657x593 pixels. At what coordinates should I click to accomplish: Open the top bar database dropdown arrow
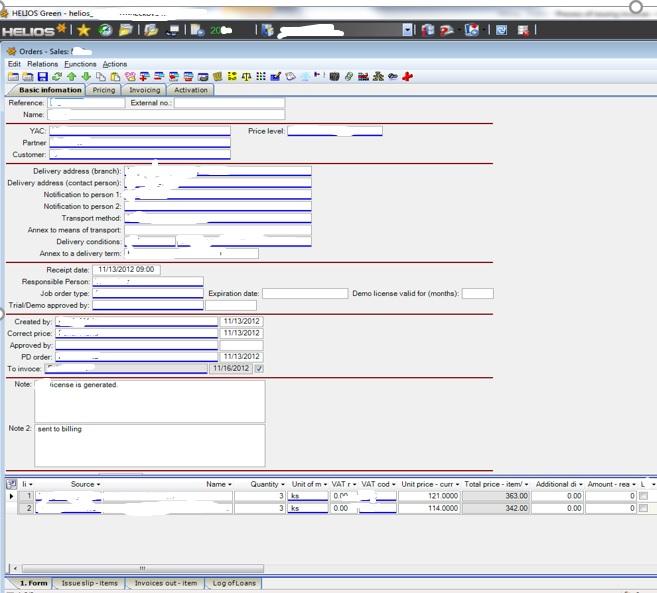[x=407, y=30]
